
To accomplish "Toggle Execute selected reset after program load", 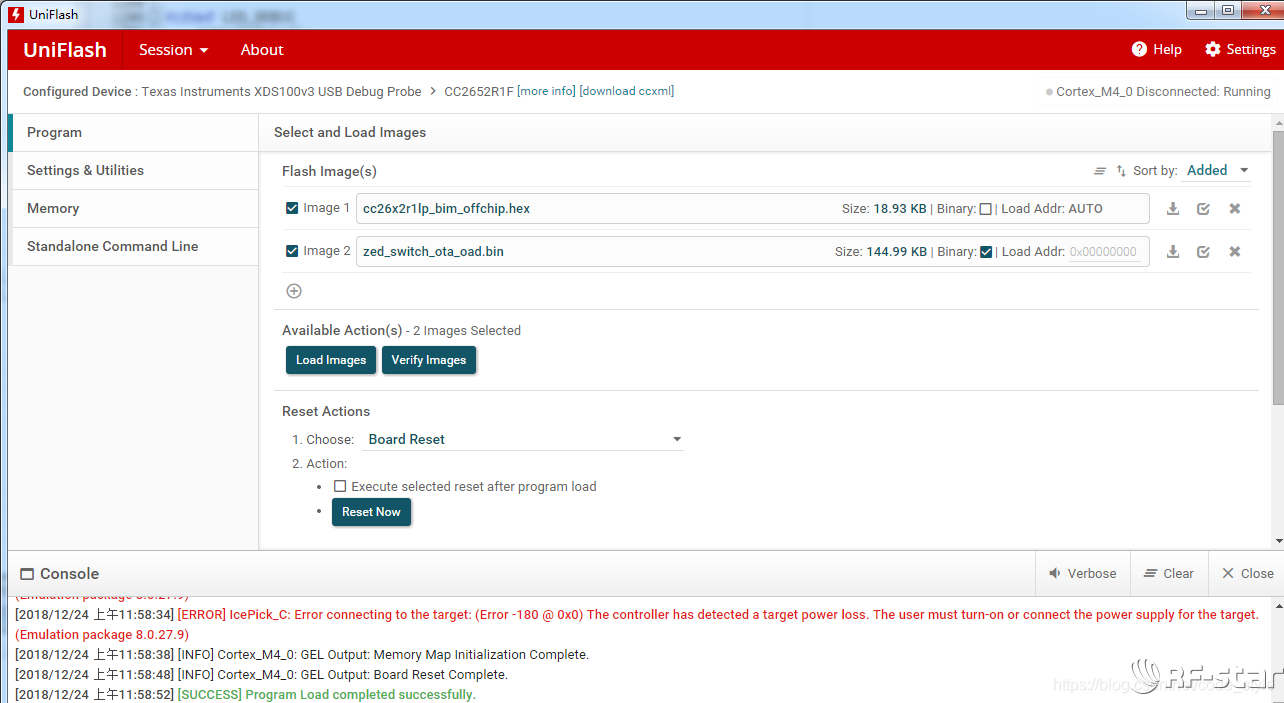I will pyautogui.click(x=340, y=486).
